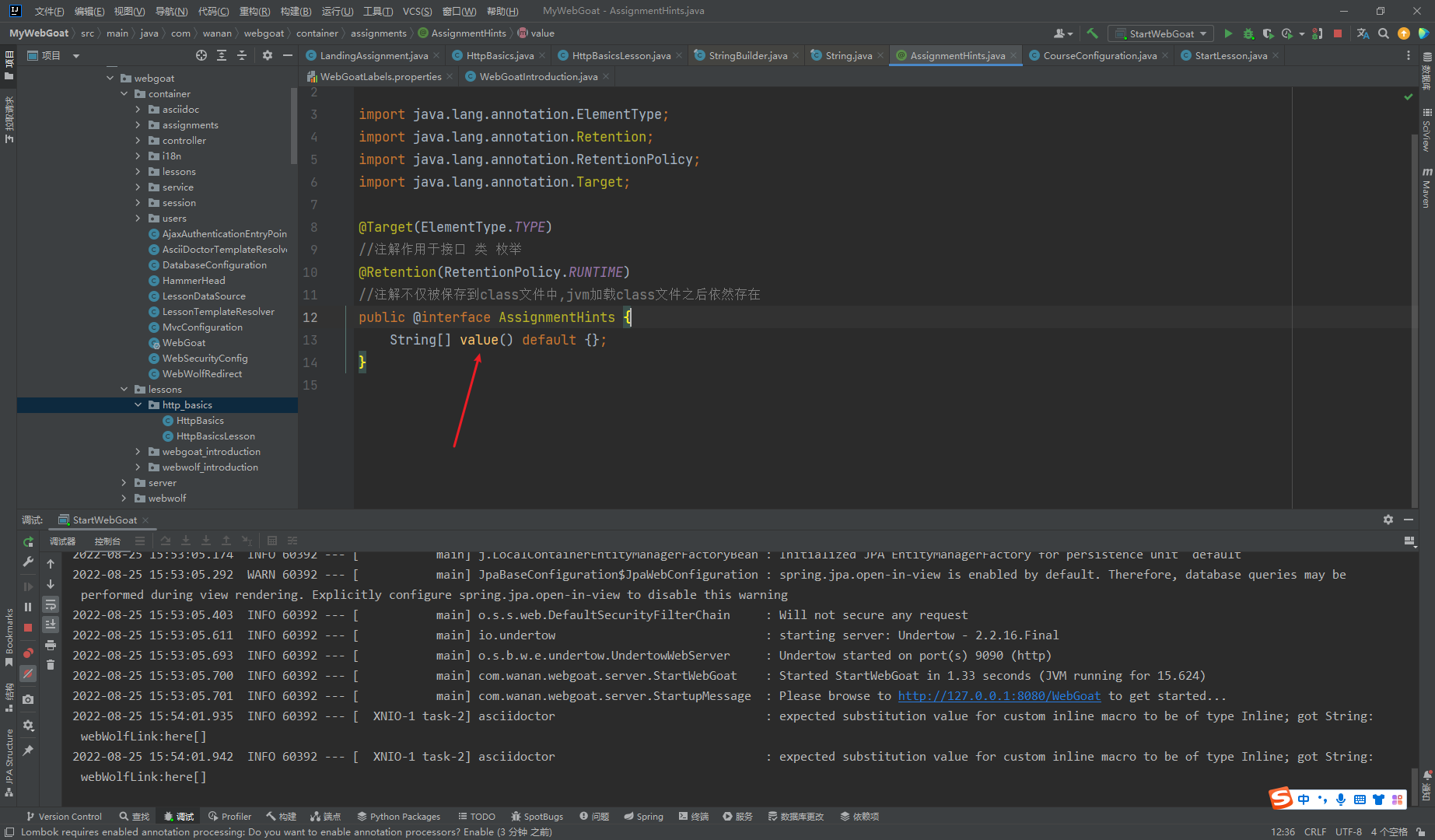The width and height of the screenshot is (1435, 840).
Task: Run StartWebGoat with the Profiler icon
Action: tap(1288, 33)
